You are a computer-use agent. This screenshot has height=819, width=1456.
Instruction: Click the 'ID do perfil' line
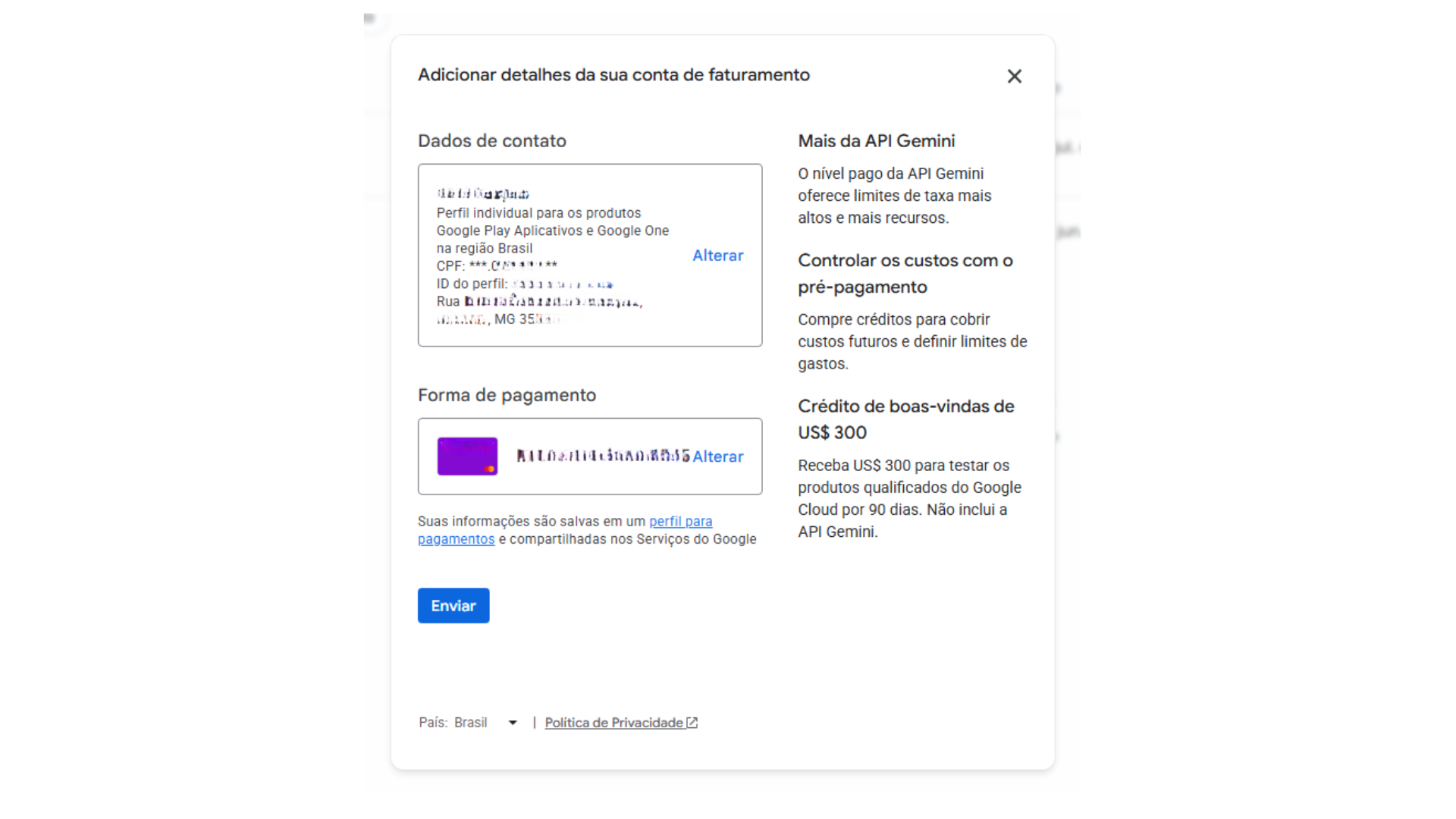point(525,284)
